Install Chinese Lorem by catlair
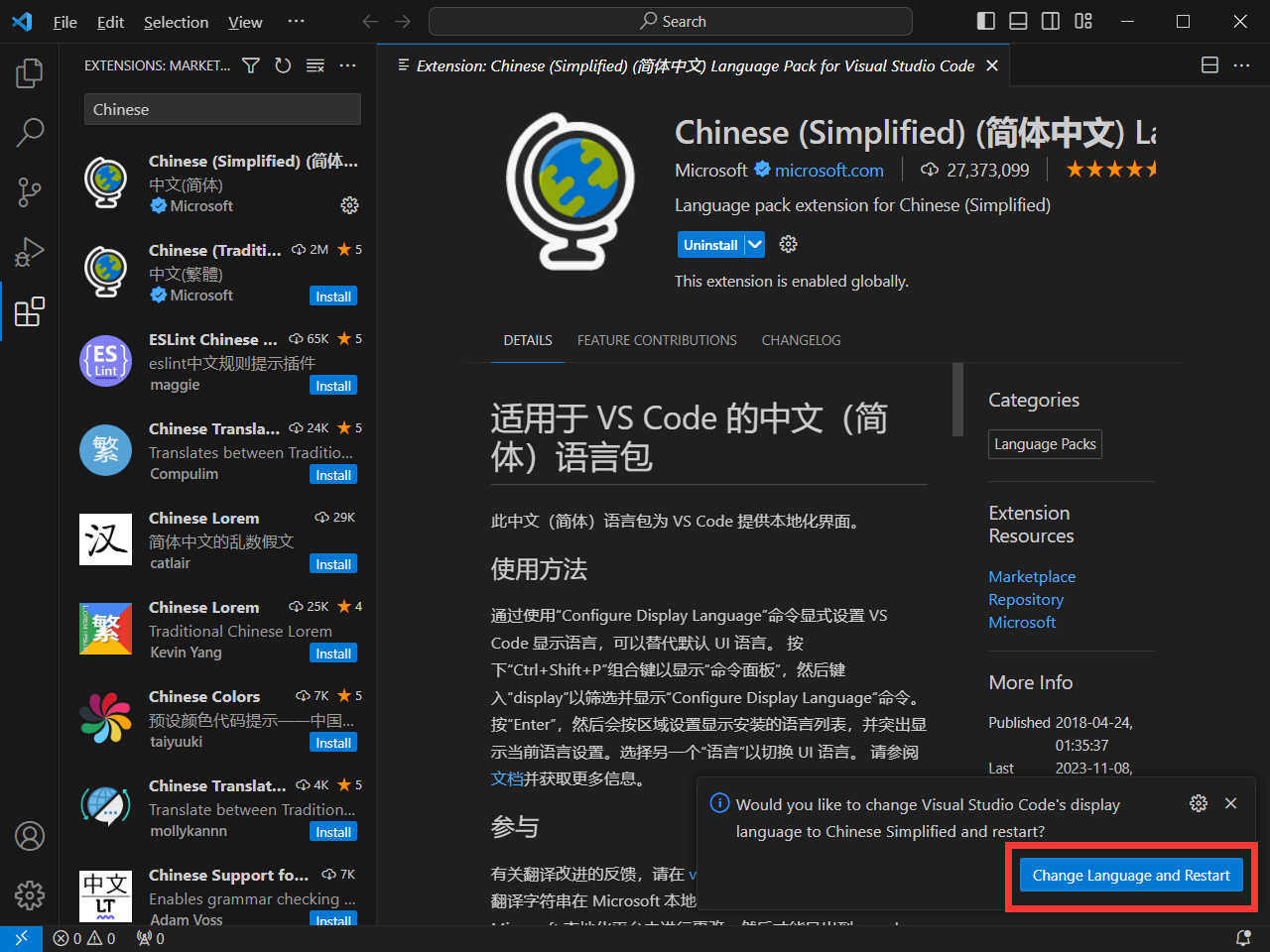Image resolution: width=1270 pixels, height=952 pixels. (333, 564)
